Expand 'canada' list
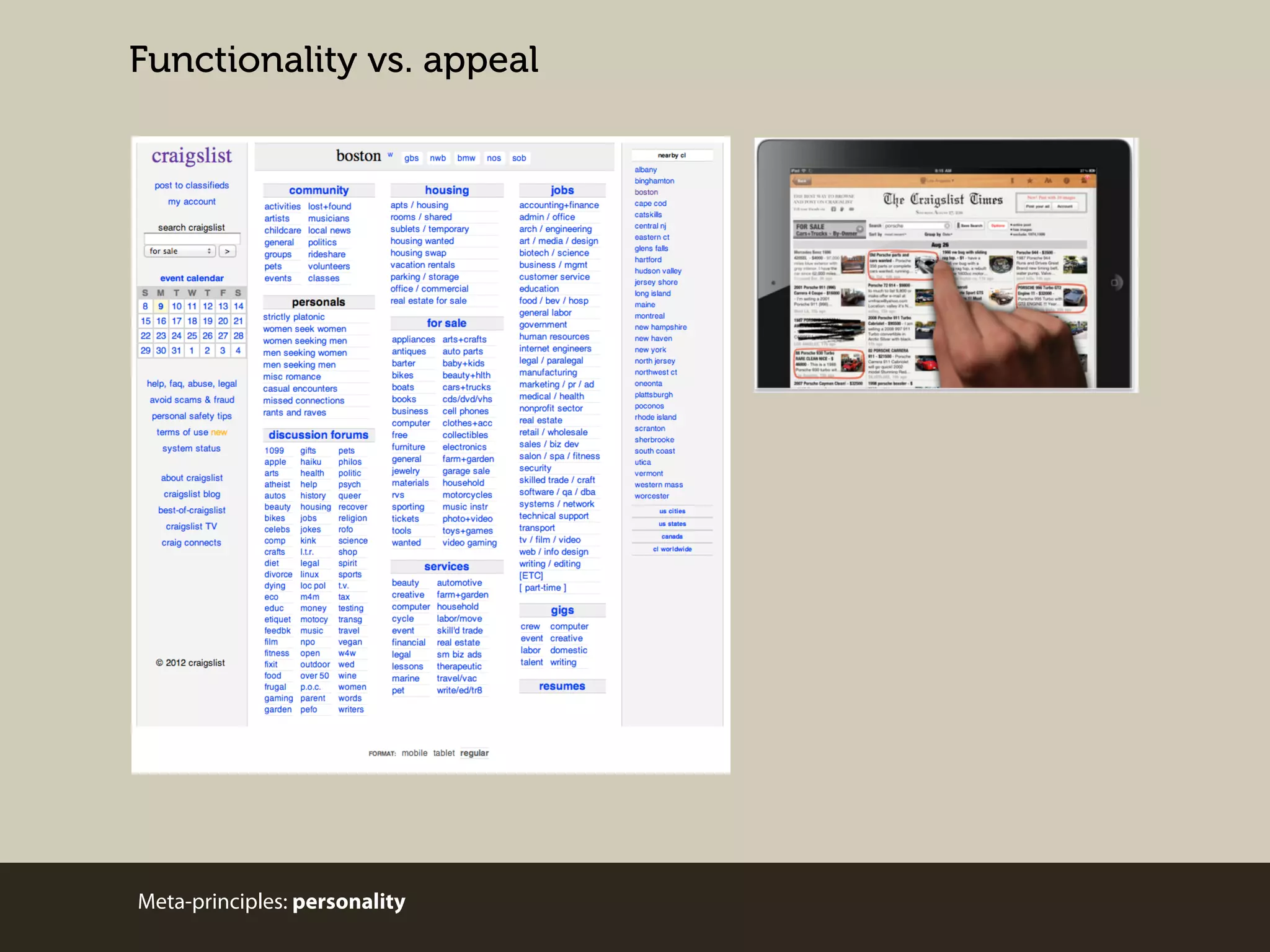Image resolution: width=1270 pixels, height=952 pixels. click(x=672, y=537)
